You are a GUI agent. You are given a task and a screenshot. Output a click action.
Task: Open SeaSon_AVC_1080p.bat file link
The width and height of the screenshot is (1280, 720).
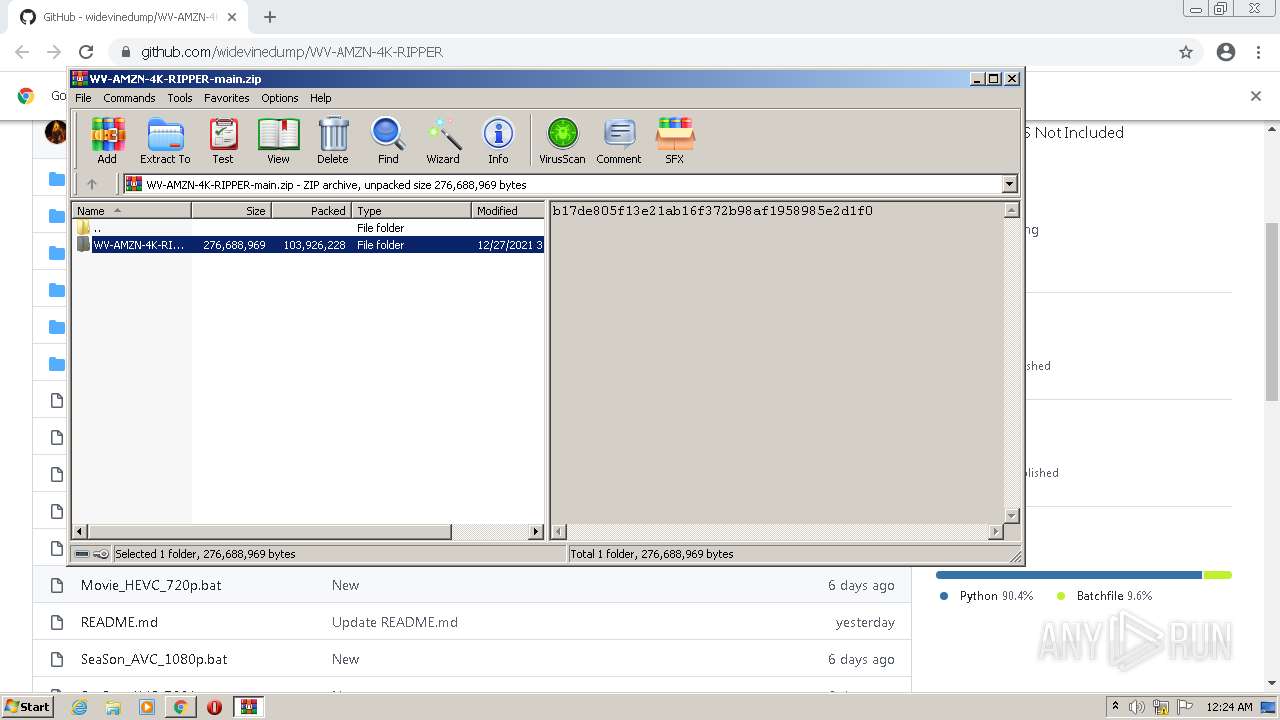154,659
